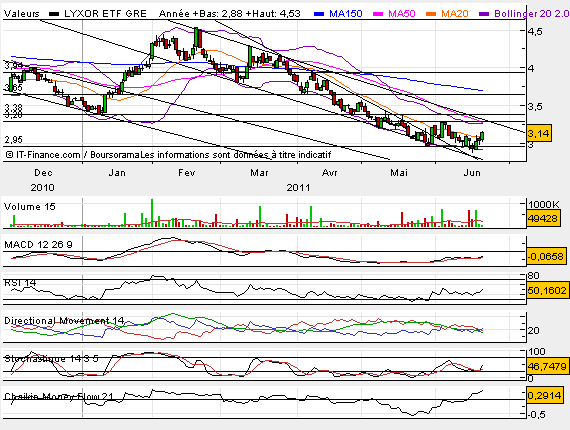Click the purple Bollinger legend swatch
Screen dimensions: 570x430
tap(484, 14)
